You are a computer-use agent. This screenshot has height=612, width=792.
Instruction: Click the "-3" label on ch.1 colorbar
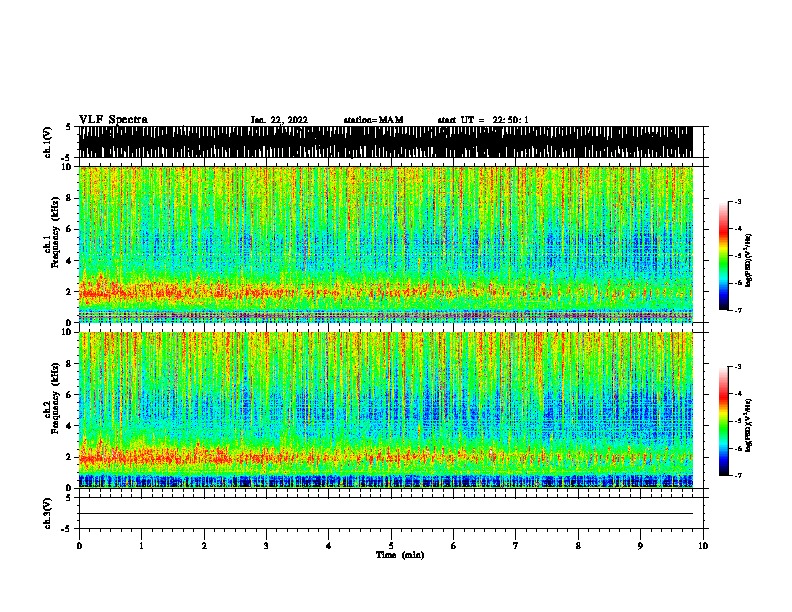pos(737,201)
